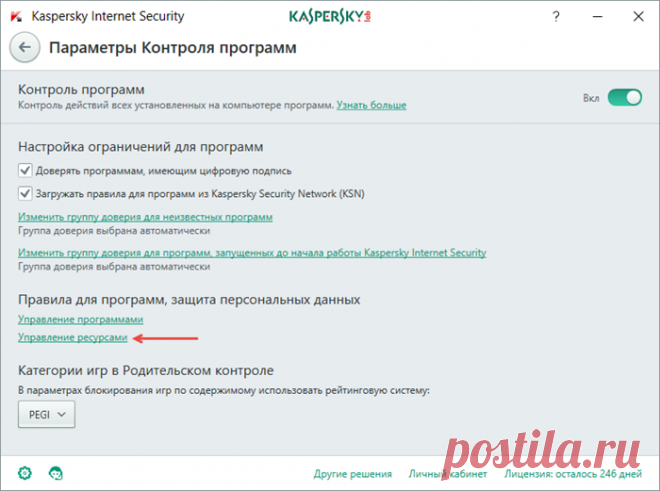Go back using the arrow button
660x491 pixels.
25,47
